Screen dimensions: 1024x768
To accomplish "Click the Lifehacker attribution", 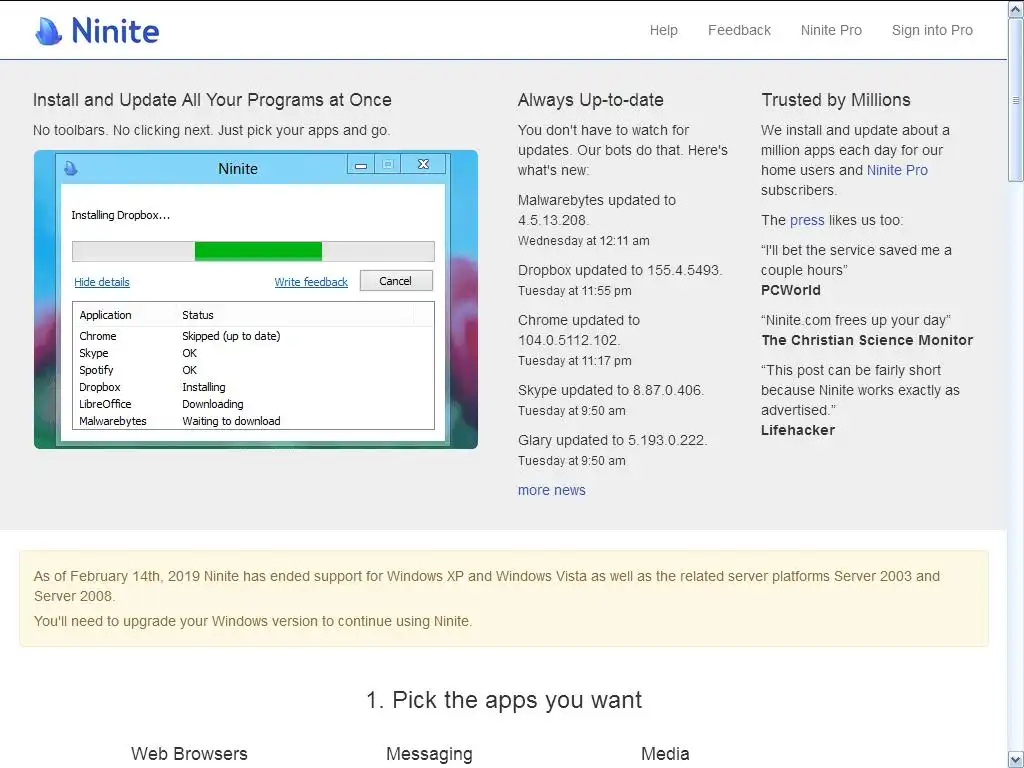I will pyautogui.click(x=798, y=430).
